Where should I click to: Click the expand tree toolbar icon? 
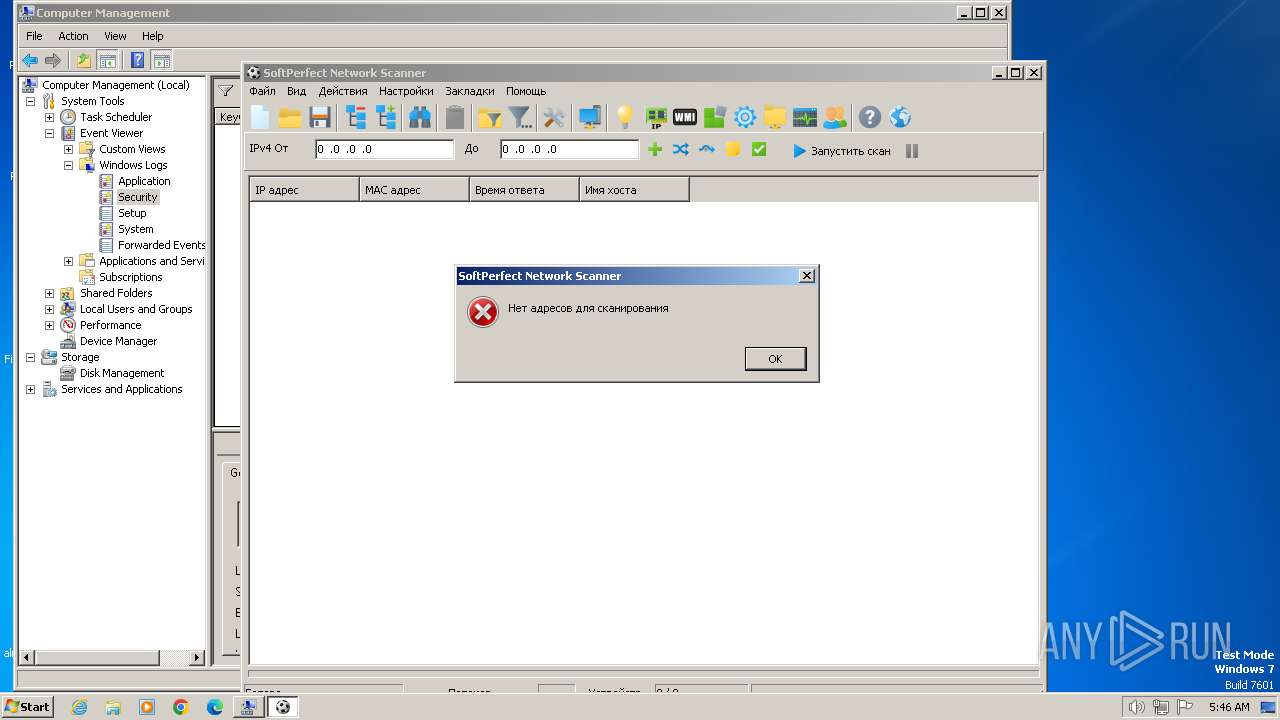pyautogui.click(x=386, y=118)
